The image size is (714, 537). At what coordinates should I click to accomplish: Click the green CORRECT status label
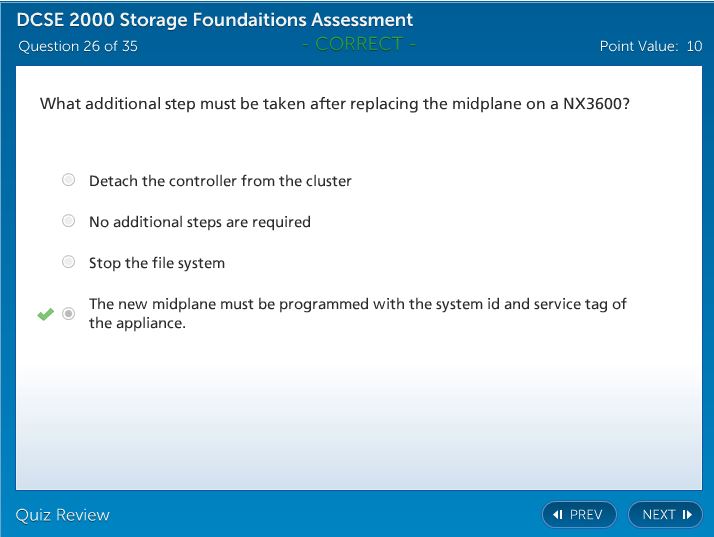(358, 44)
